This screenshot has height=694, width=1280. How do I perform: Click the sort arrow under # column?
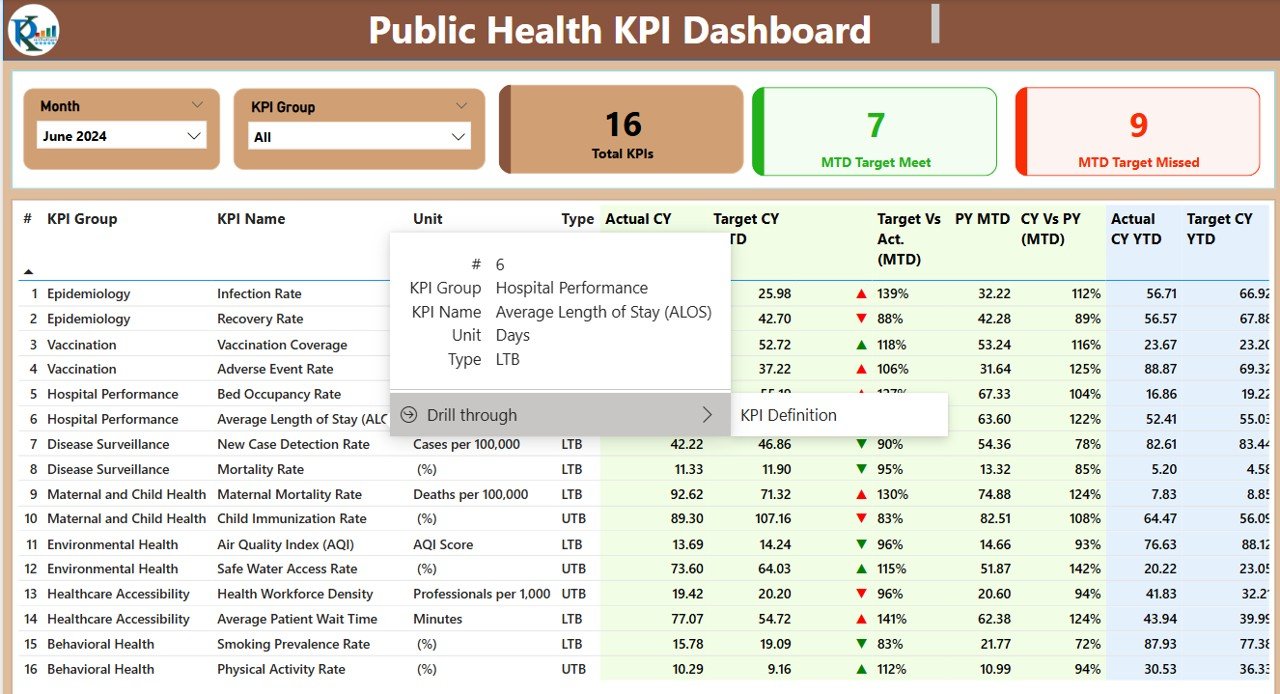[28, 271]
